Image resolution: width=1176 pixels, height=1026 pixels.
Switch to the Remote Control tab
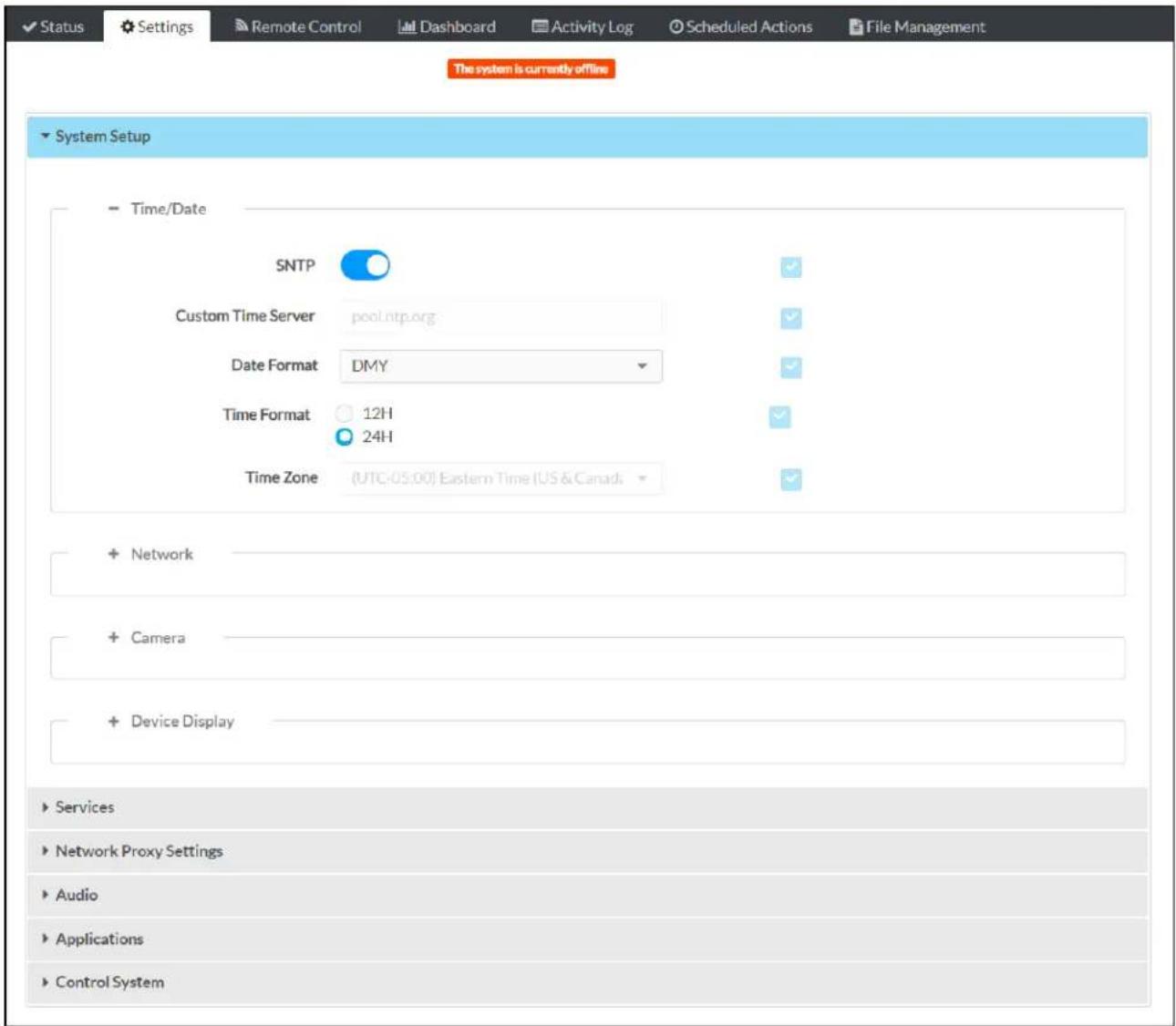(297, 27)
